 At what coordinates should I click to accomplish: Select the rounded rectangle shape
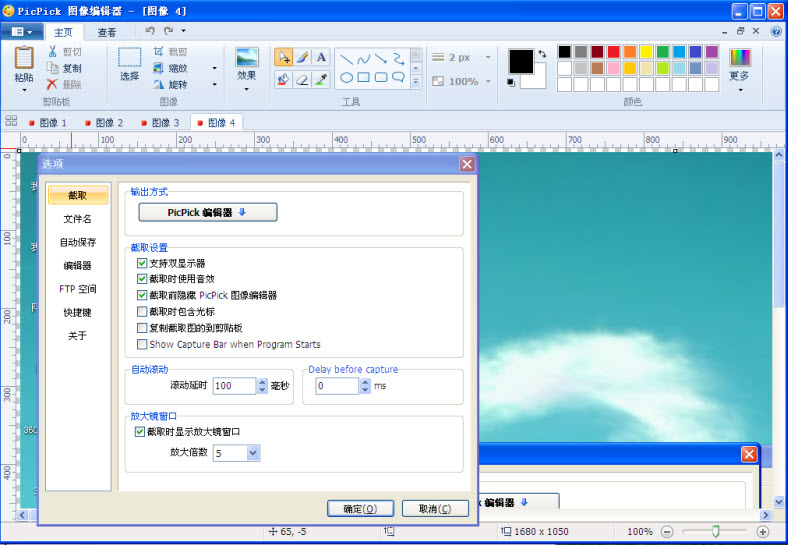point(381,77)
